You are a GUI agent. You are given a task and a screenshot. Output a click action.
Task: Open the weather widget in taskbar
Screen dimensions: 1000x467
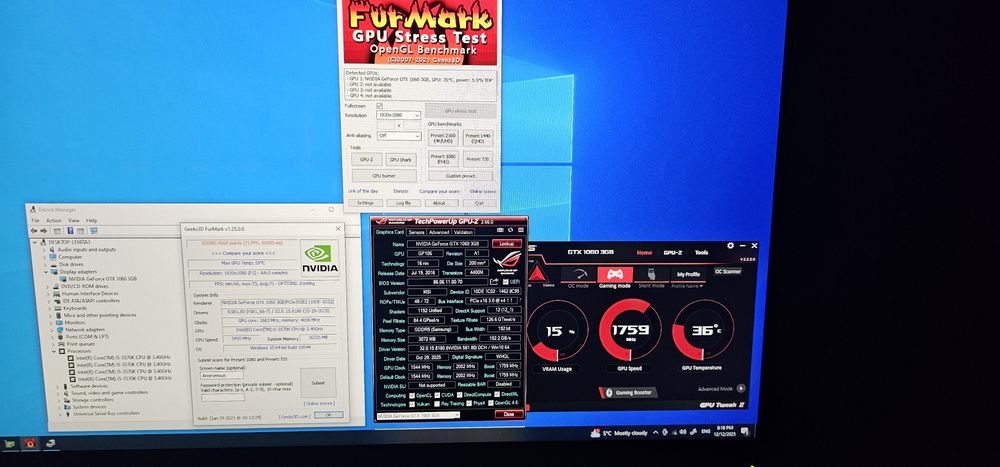(619, 433)
